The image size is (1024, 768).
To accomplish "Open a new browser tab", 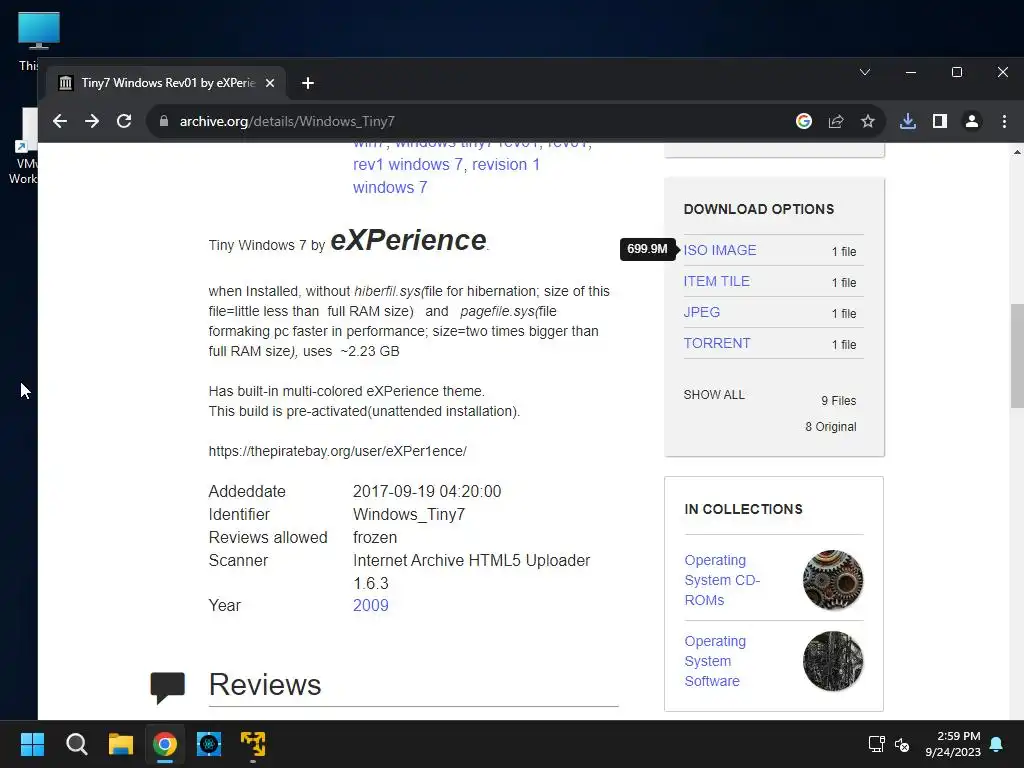I will [308, 83].
